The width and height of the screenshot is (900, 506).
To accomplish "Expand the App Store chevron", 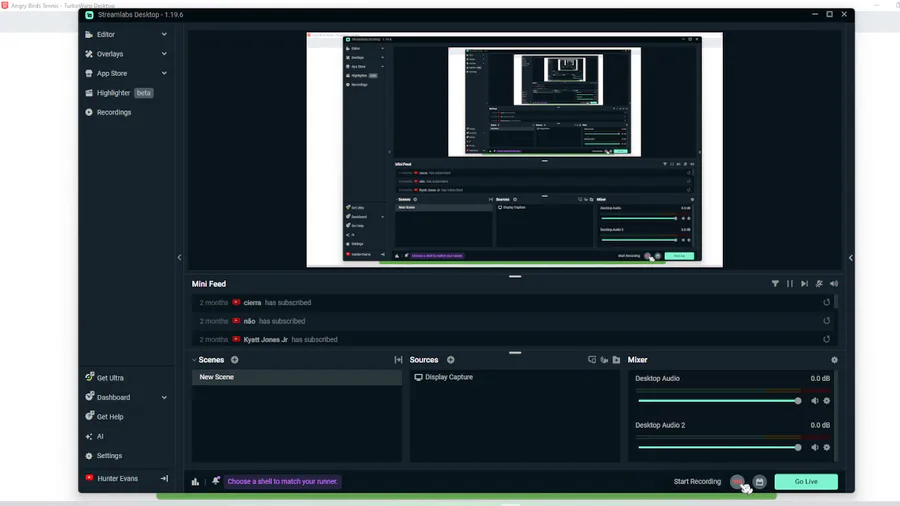I will tap(164, 73).
